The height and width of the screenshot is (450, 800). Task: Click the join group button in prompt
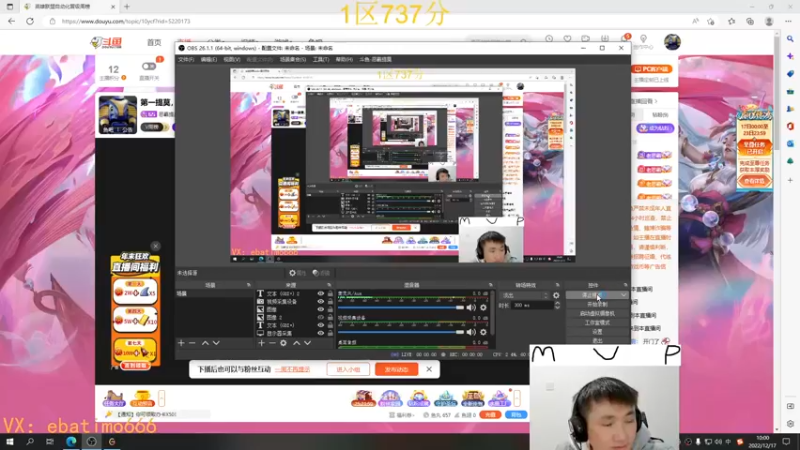click(x=348, y=369)
